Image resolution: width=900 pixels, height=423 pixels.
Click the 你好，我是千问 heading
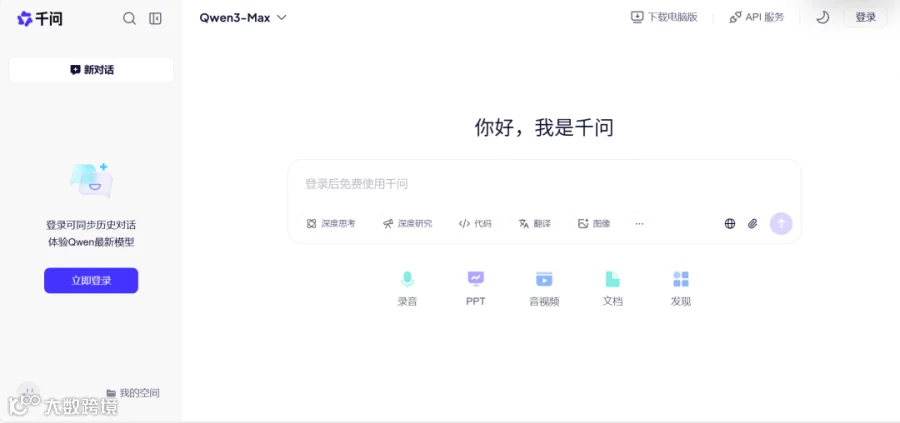(544, 127)
